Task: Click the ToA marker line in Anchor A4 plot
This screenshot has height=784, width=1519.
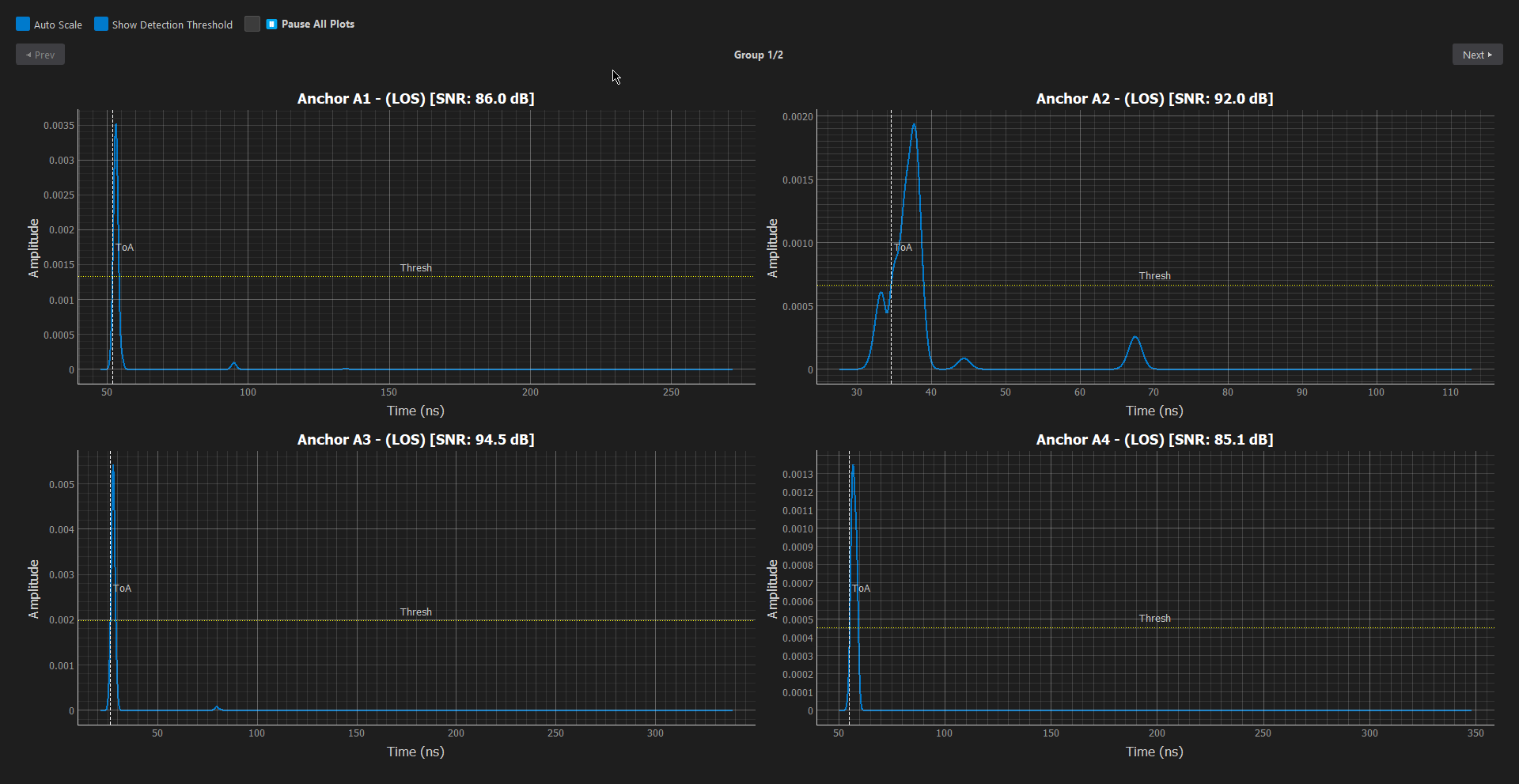Action: coord(849,585)
